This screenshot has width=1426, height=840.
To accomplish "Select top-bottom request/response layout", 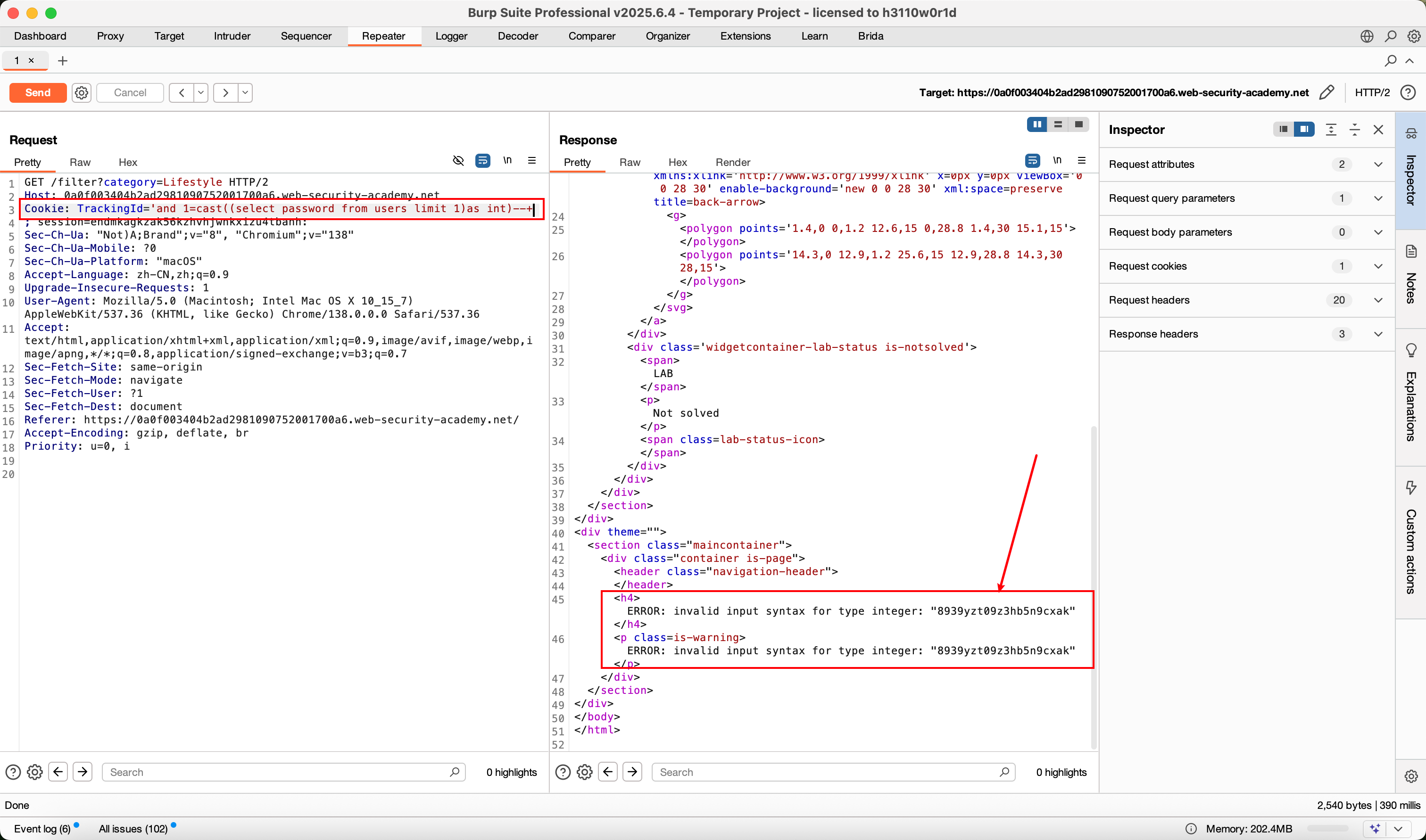I will 1058,124.
